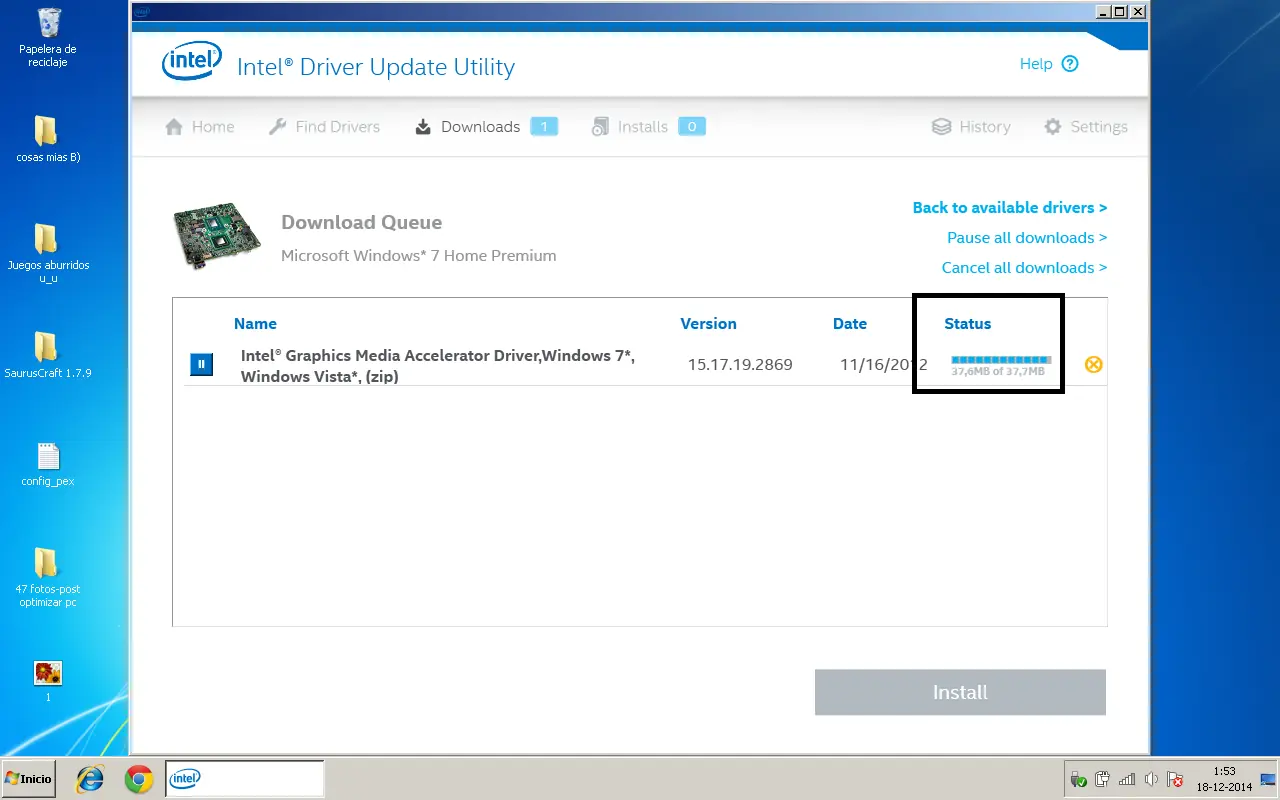Click 'Cancel all downloads' link

pyautogui.click(x=1024, y=268)
